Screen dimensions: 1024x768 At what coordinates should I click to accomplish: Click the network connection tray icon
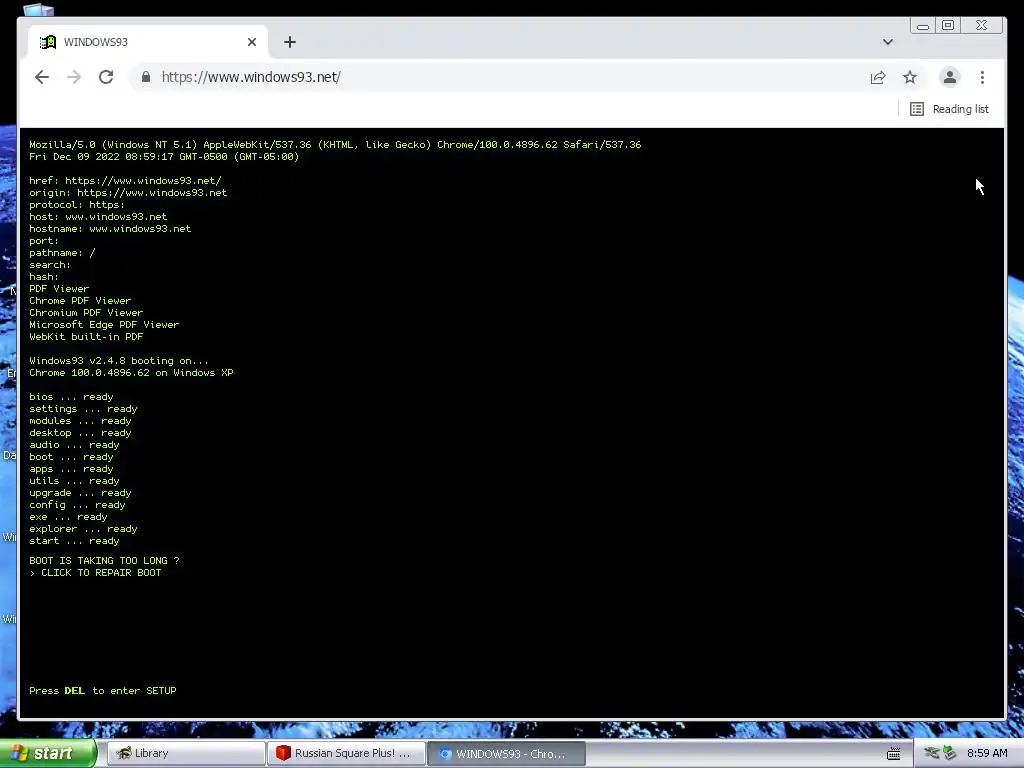pos(932,753)
